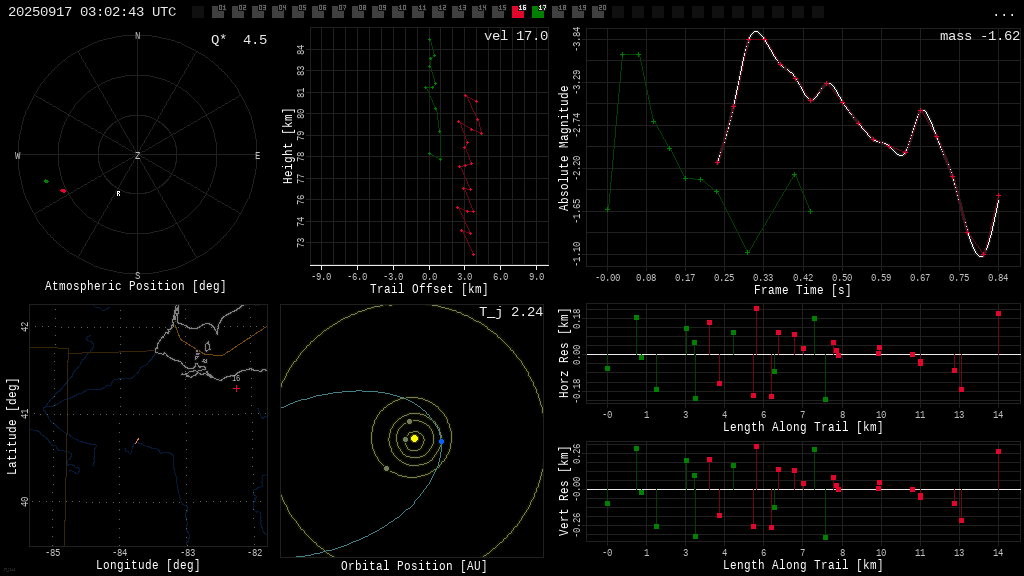
Task: Click the Horz Res [km] axis label
Action: click(564, 353)
